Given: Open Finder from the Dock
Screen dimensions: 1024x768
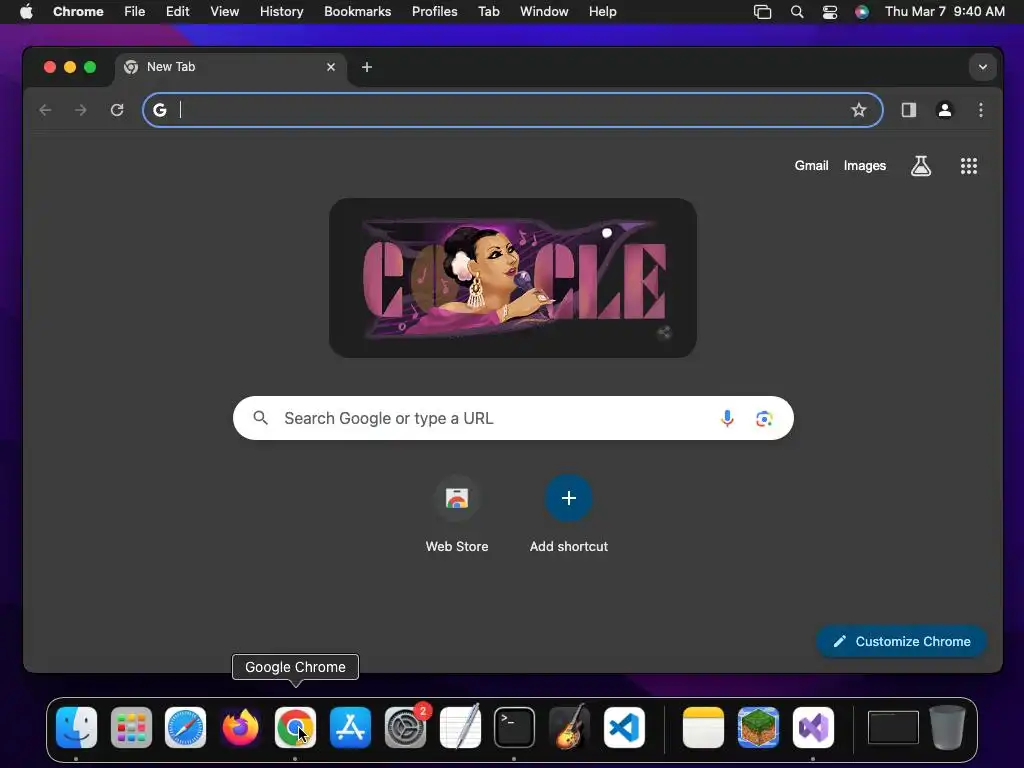Looking at the screenshot, I should tap(76, 728).
